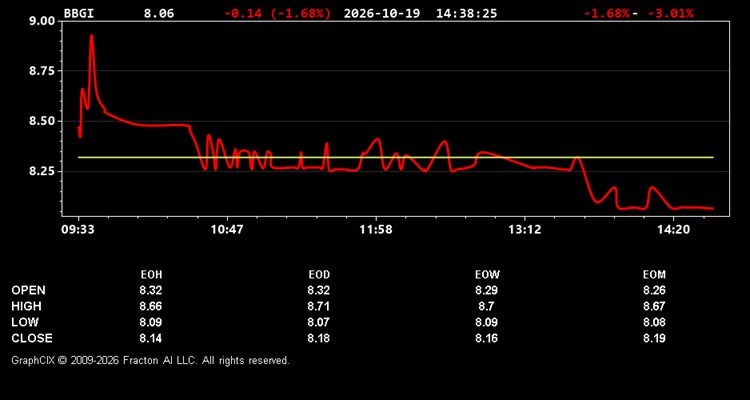Click the 10:47 time axis label
The height and width of the screenshot is (400, 750).
click(227, 230)
